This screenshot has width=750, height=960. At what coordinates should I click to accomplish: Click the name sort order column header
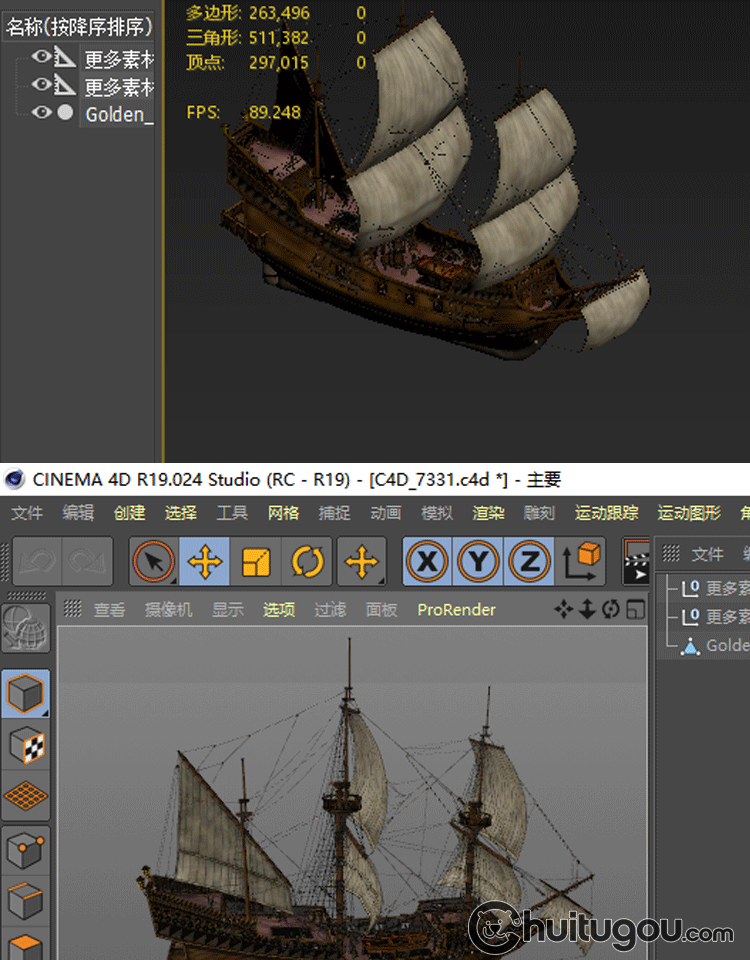click(x=79, y=27)
